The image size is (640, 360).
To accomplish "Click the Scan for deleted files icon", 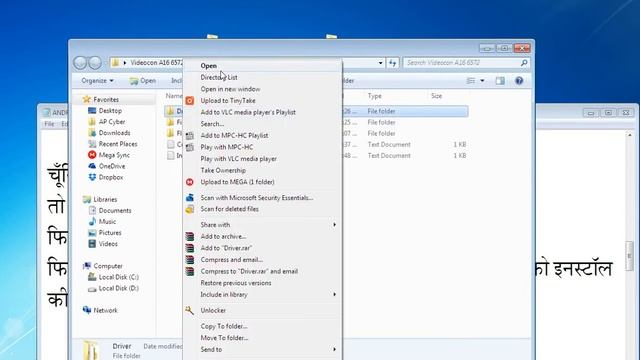I will tap(189, 209).
